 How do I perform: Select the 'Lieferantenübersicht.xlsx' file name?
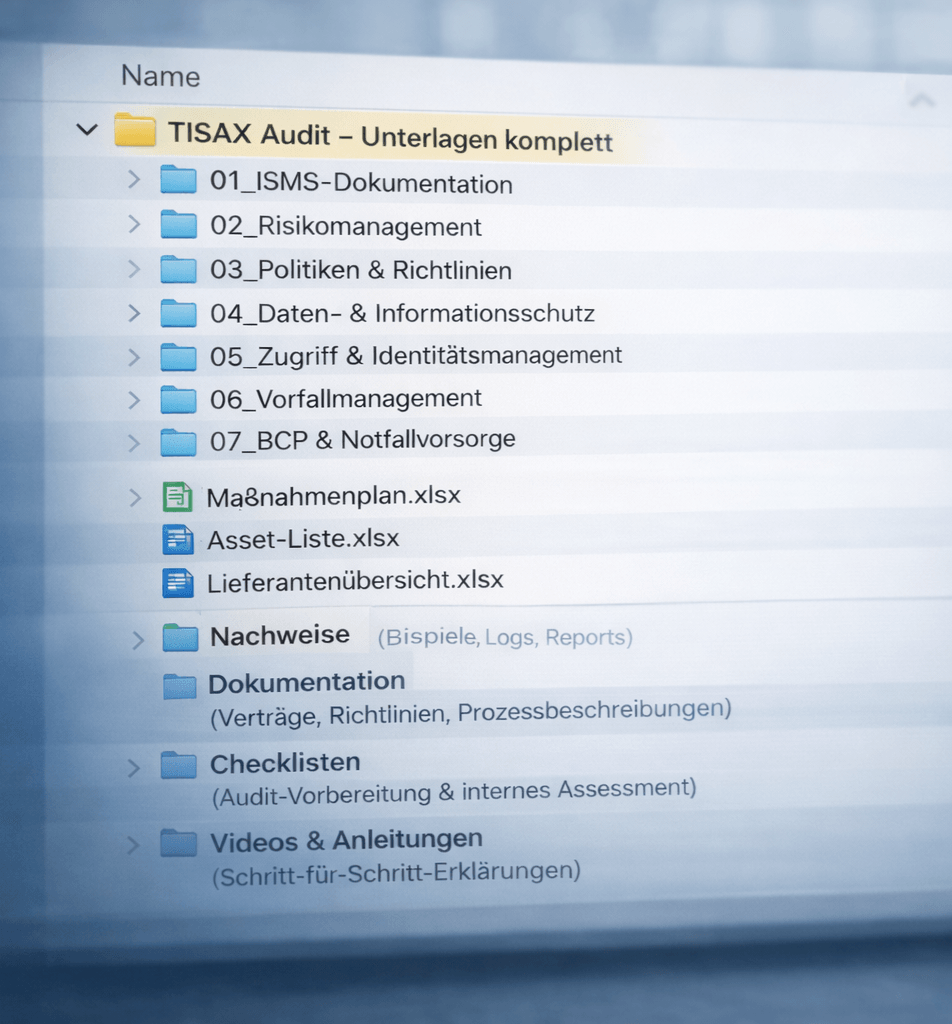point(355,581)
